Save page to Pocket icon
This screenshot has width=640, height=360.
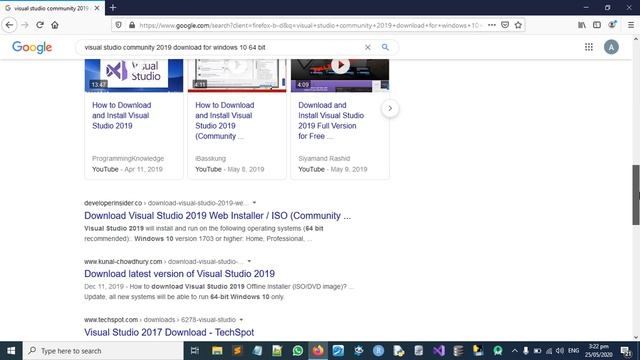click(x=505, y=25)
